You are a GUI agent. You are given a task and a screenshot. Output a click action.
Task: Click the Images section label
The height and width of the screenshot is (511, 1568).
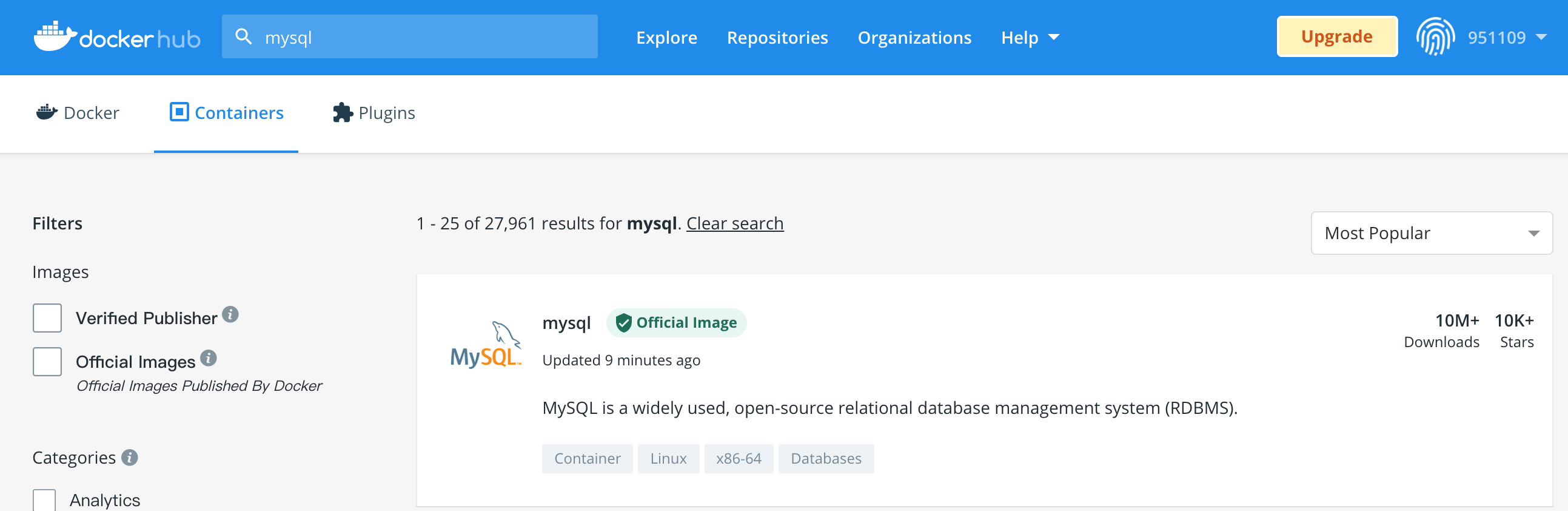coord(60,272)
